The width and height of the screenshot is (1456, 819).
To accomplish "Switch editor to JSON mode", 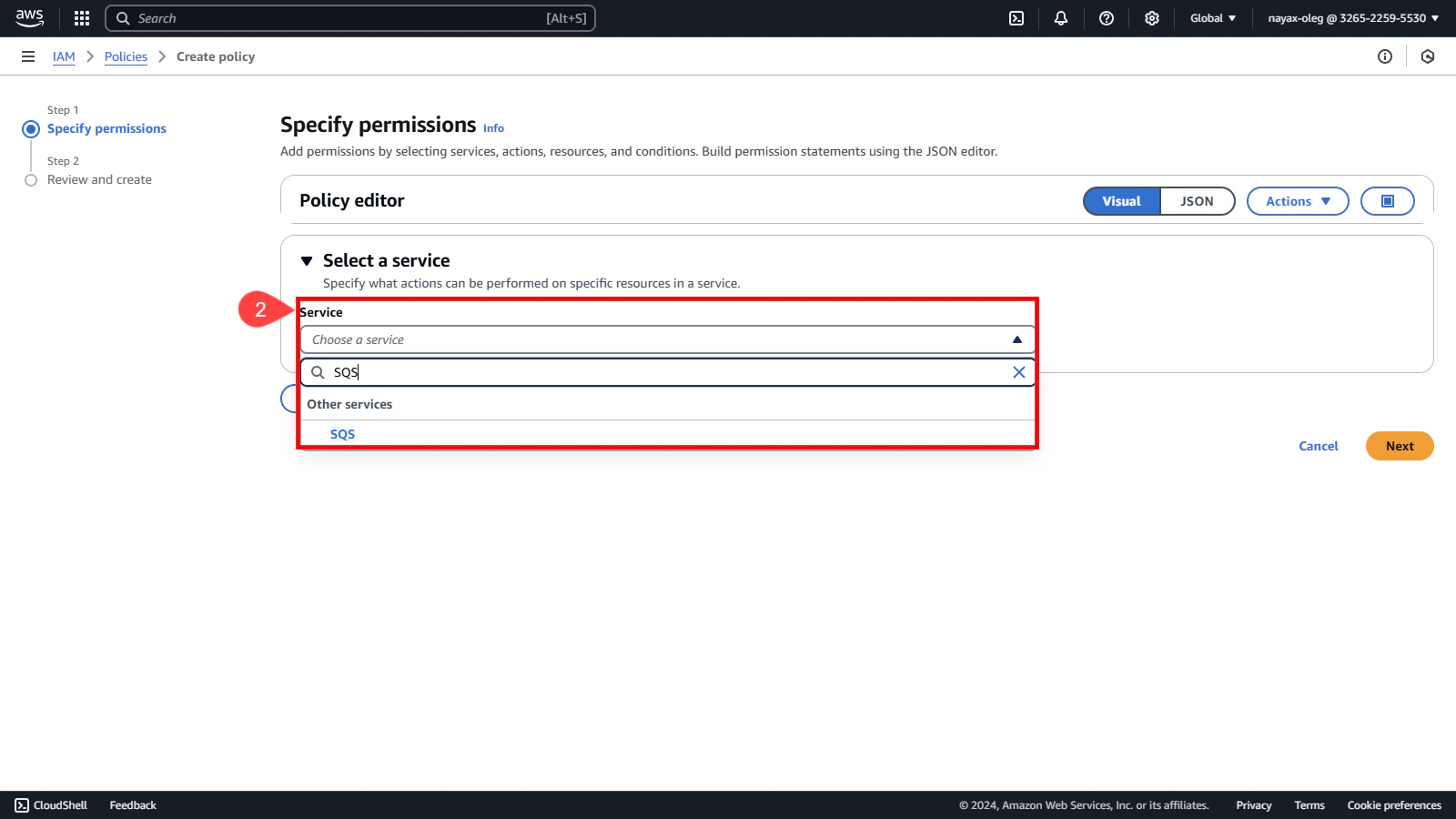I will click(1197, 201).
